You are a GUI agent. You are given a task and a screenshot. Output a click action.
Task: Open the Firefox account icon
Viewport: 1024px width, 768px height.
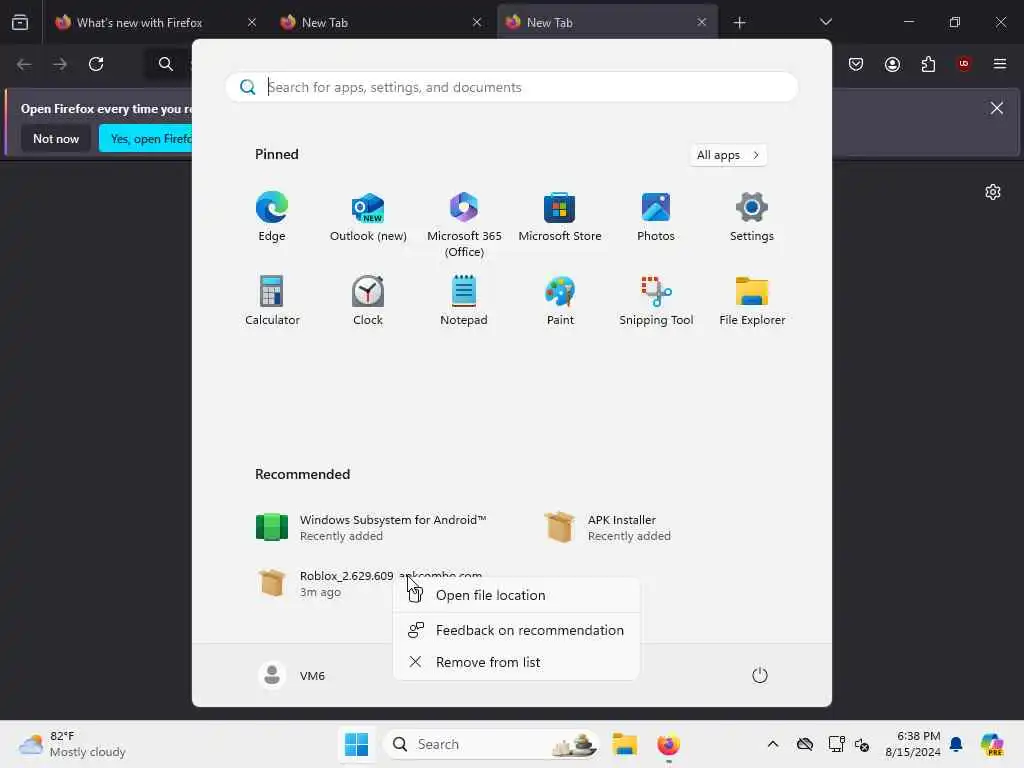(892, 64)
